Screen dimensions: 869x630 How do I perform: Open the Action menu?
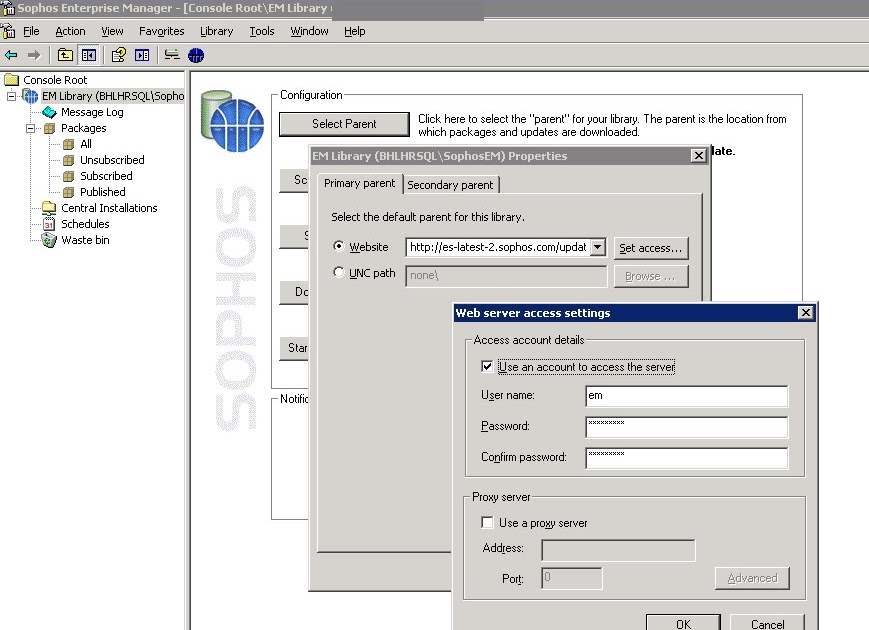tap(70, 31)
